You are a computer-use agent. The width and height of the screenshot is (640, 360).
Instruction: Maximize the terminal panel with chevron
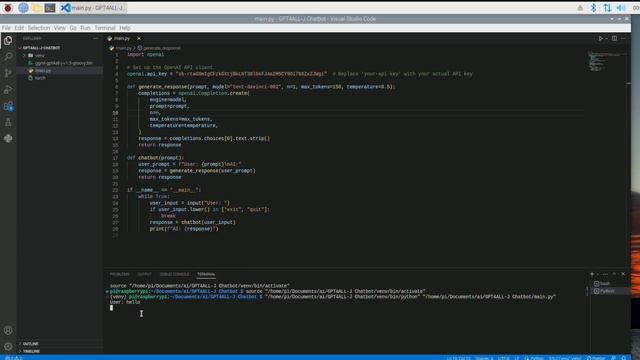[x=614, y=274]
